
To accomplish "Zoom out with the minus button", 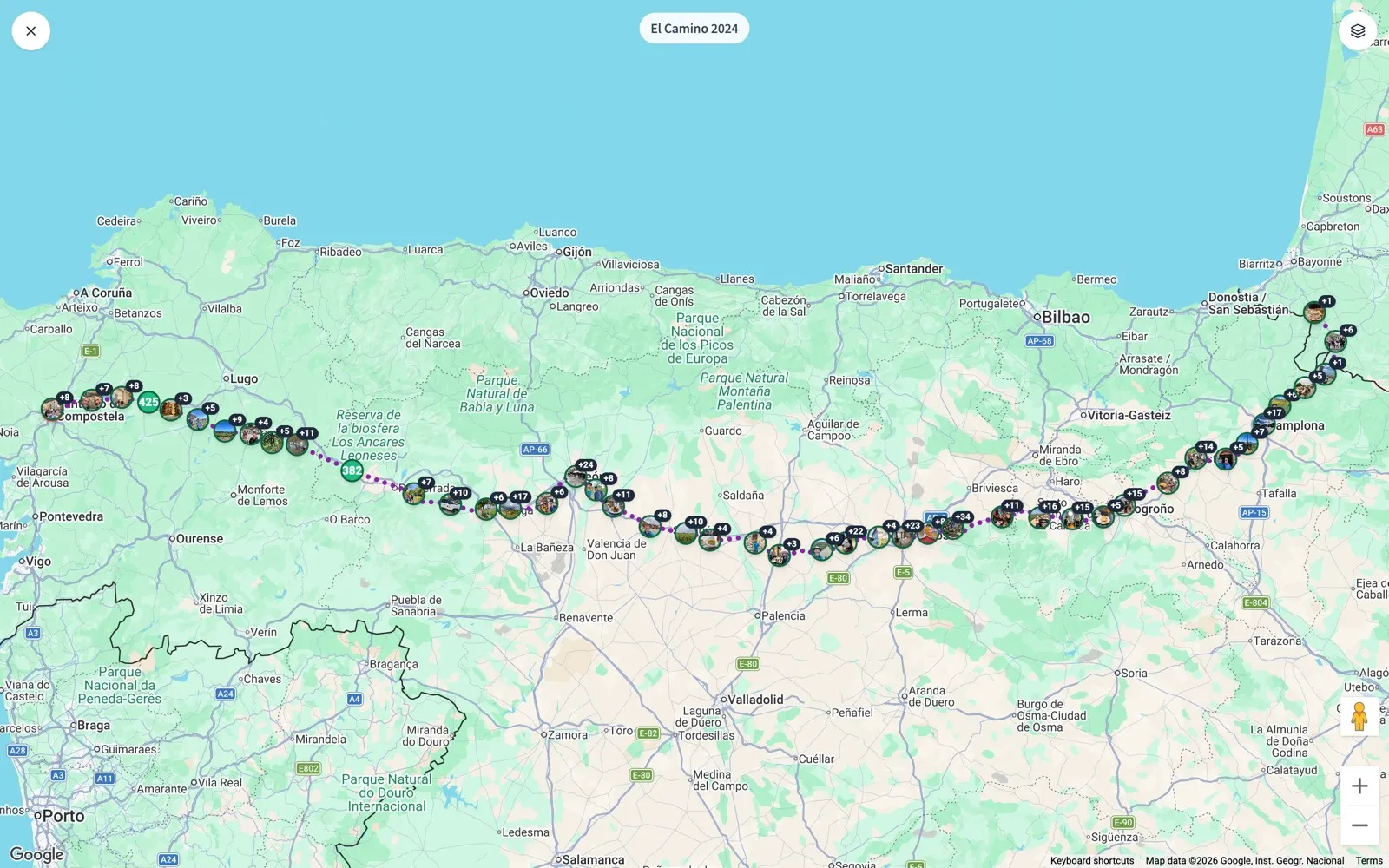I will click(1359, 825).
